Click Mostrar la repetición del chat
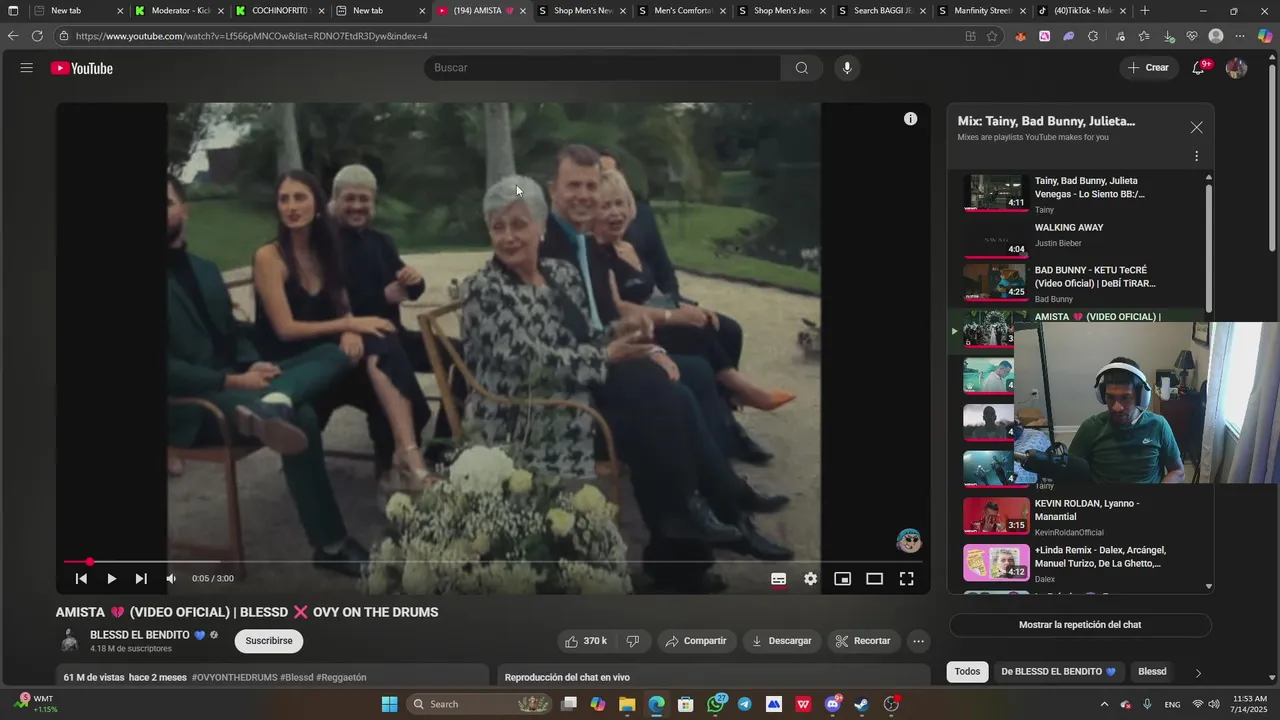Image resolution: width=1280 pixels, height=720 pixels. point(1080,625)
